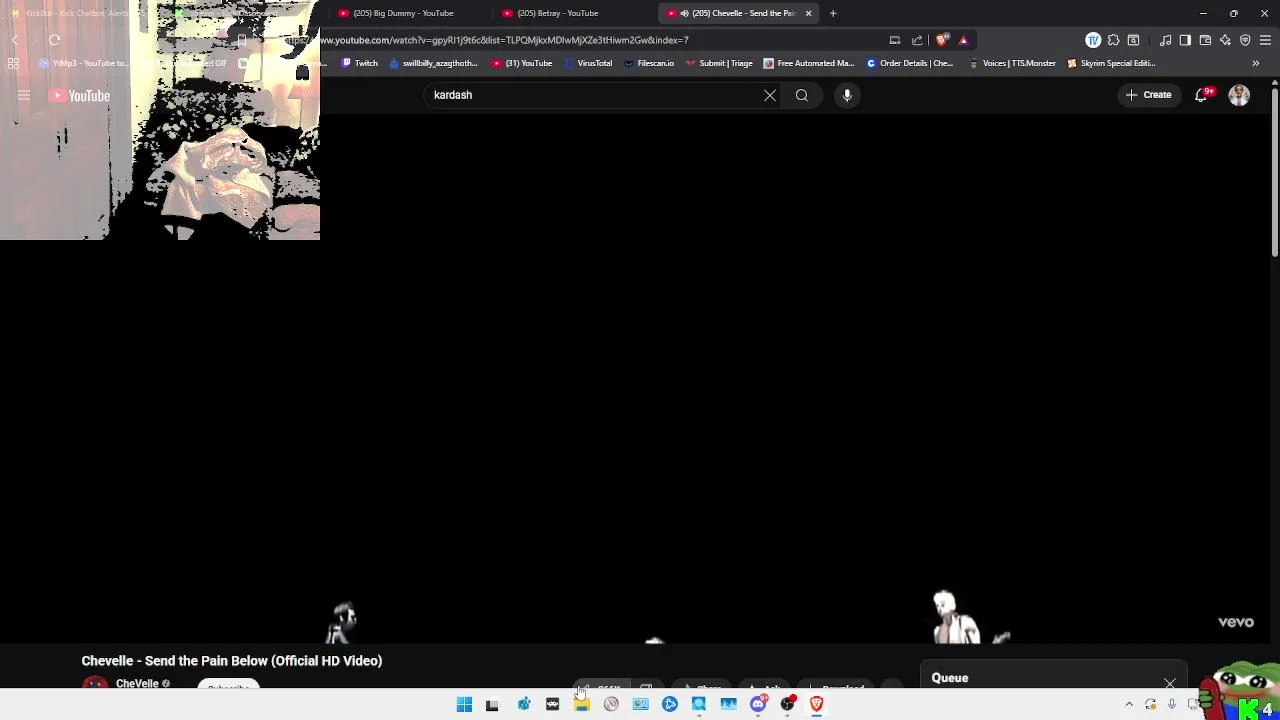Click the Brave Rewards triangle icon
The width and height of the screenshot is (1280, 720).
click(x=963, y=40)
